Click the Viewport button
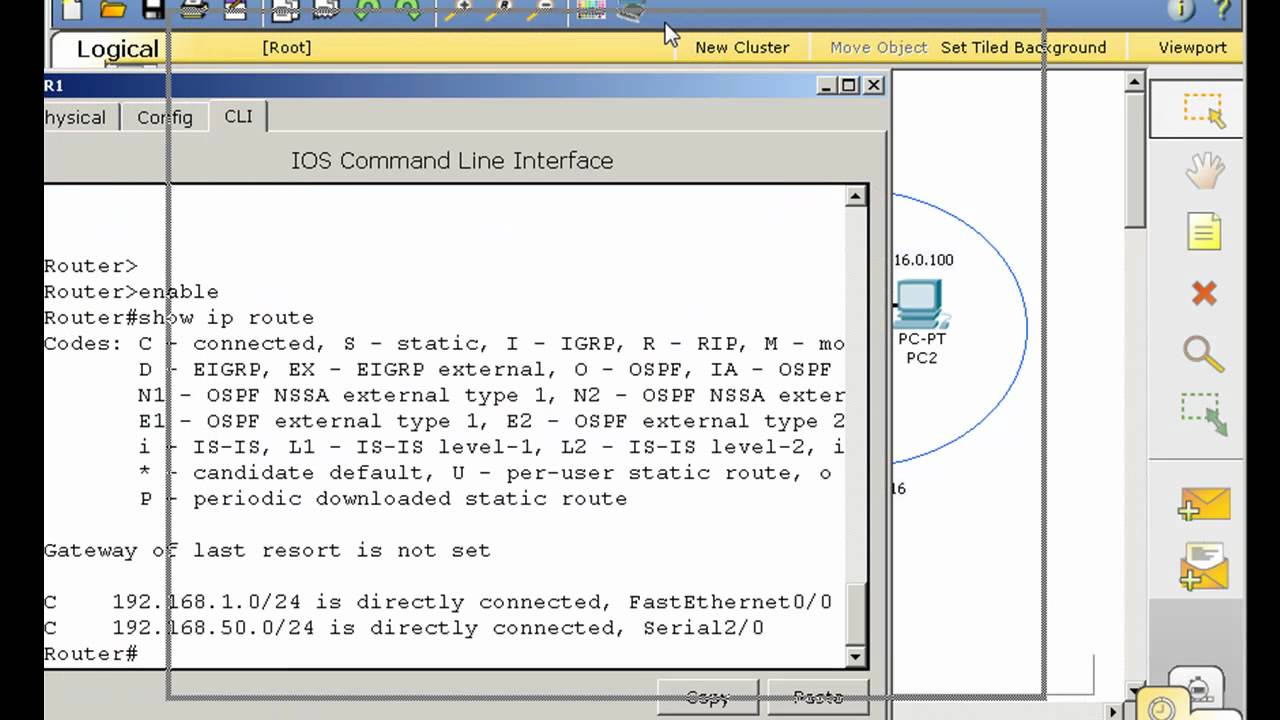 click(1192, 47)
